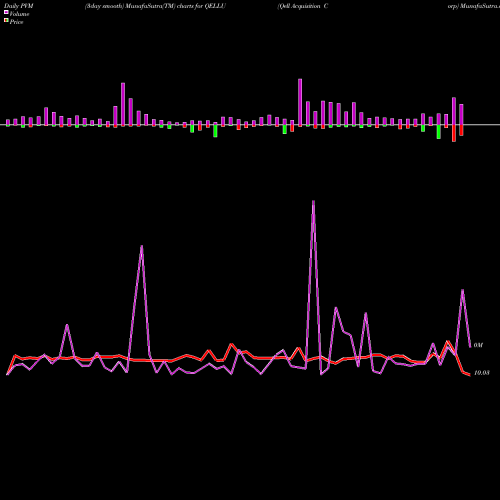Click the '10.03' price value label
Screen dimensions: 500x500
pos(482,373)
